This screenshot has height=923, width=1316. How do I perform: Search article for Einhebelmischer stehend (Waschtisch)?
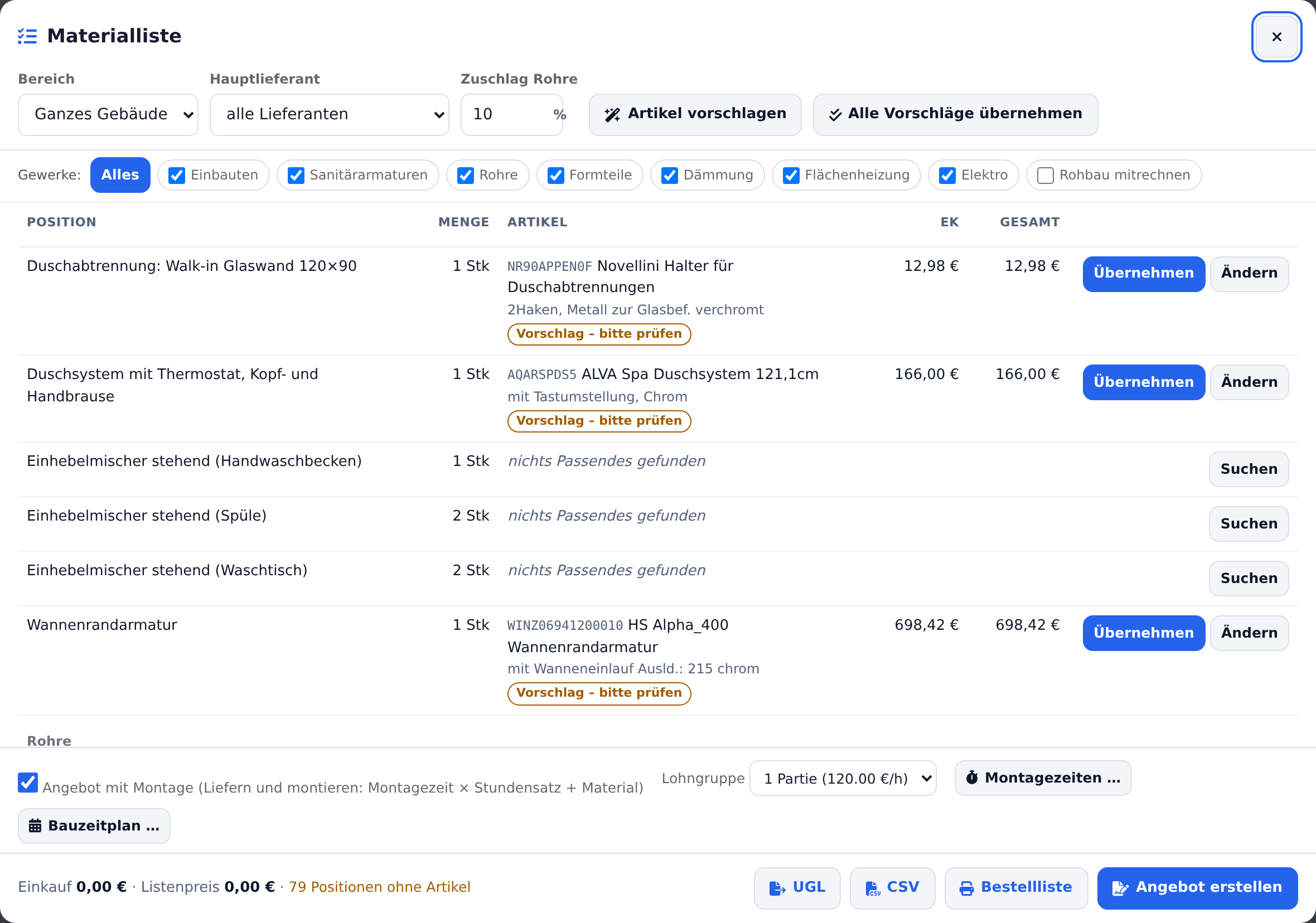coord(1249,578)
